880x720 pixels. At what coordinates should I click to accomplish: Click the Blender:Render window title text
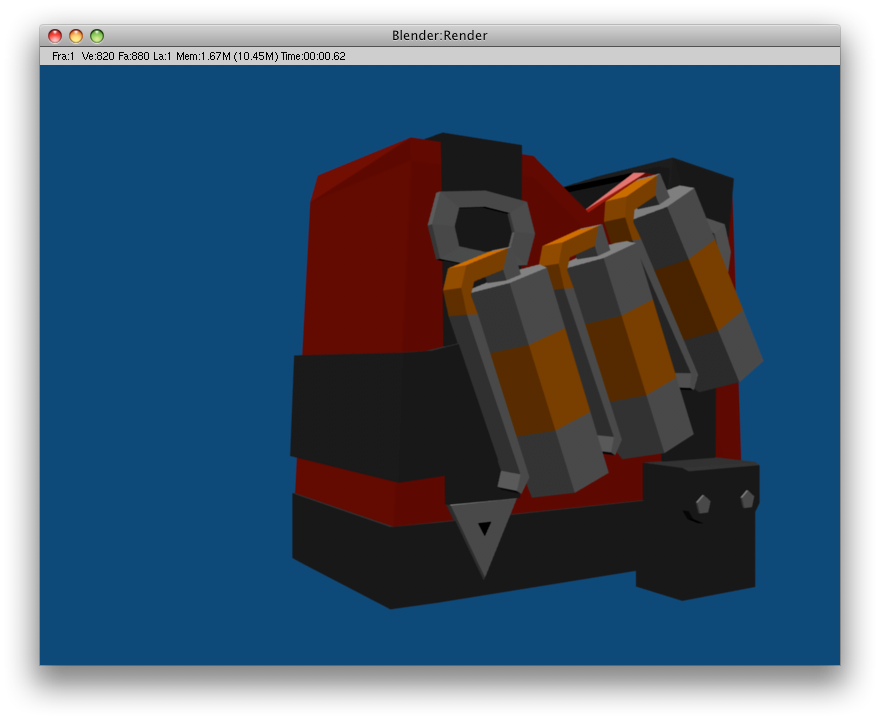pyautogui.click(x=440, y=36)
